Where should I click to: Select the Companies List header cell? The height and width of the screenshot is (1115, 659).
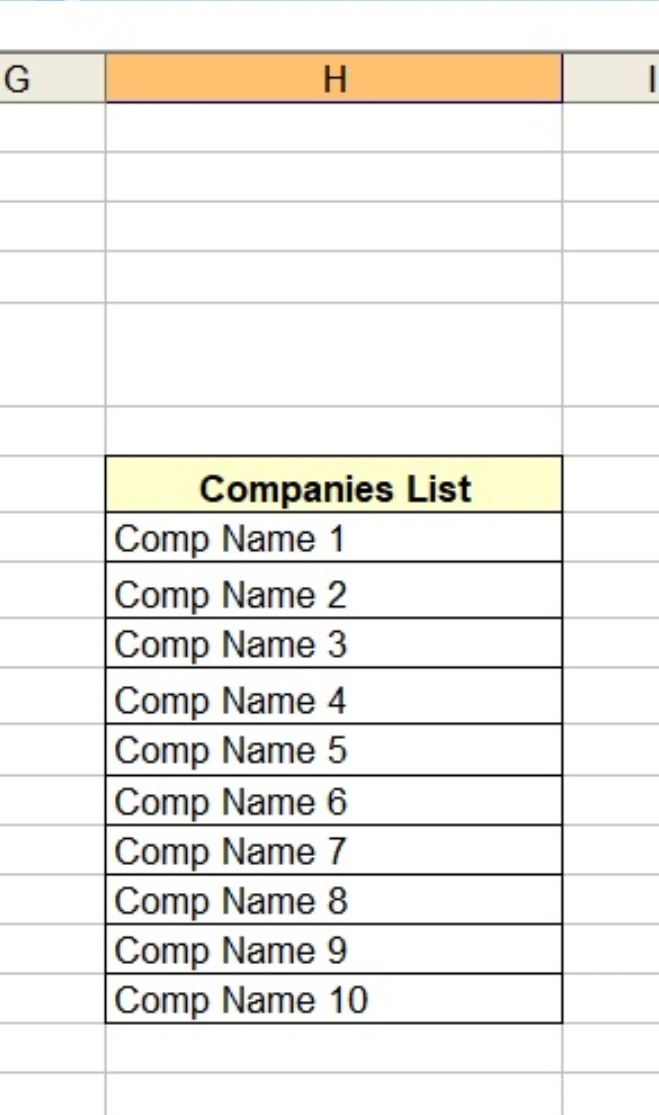(x=333, y=488)
